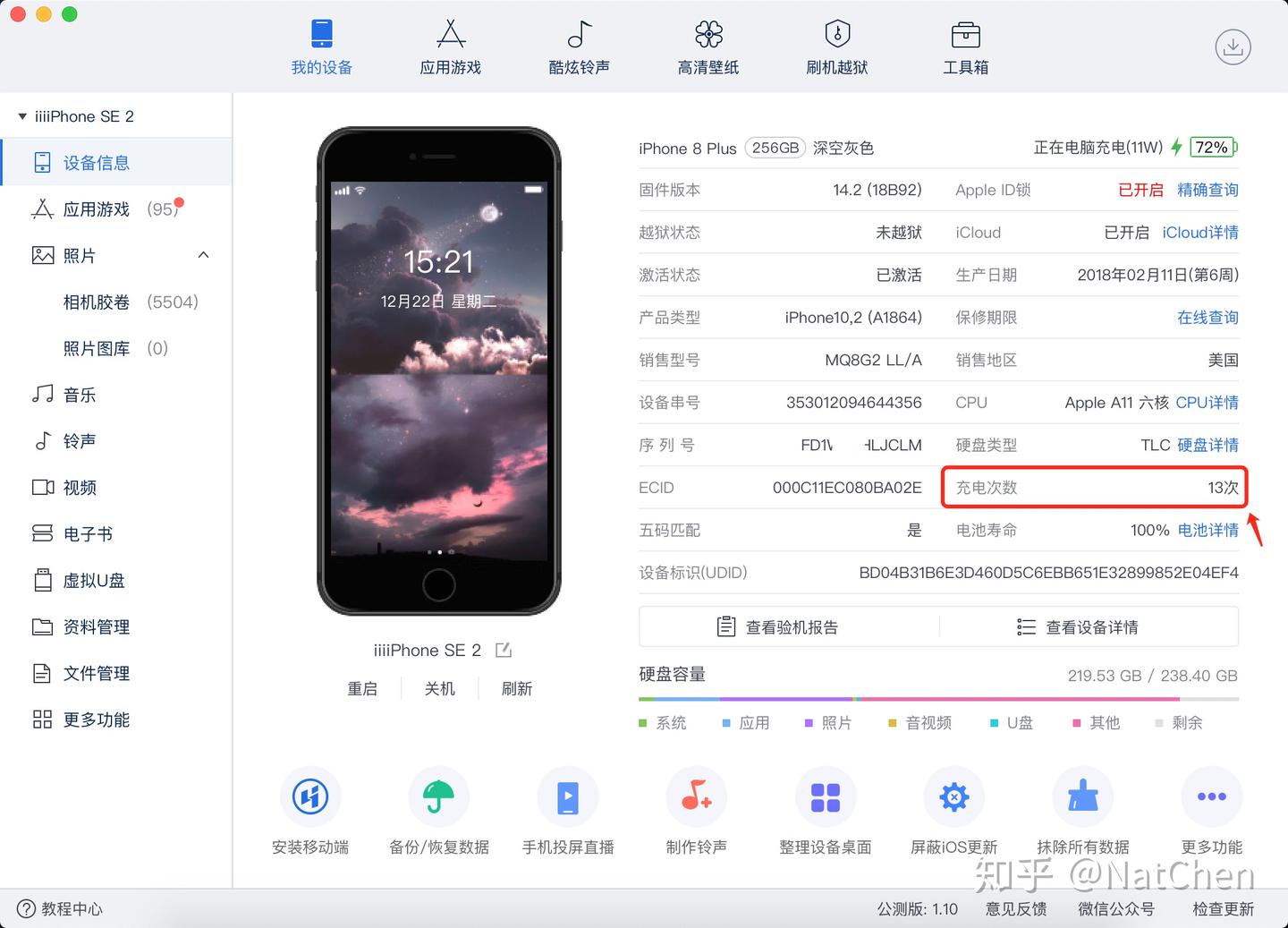The image size is (1288, 928).
Task: Click 在线查询 for warranty period
Action: pos(1207,318)
